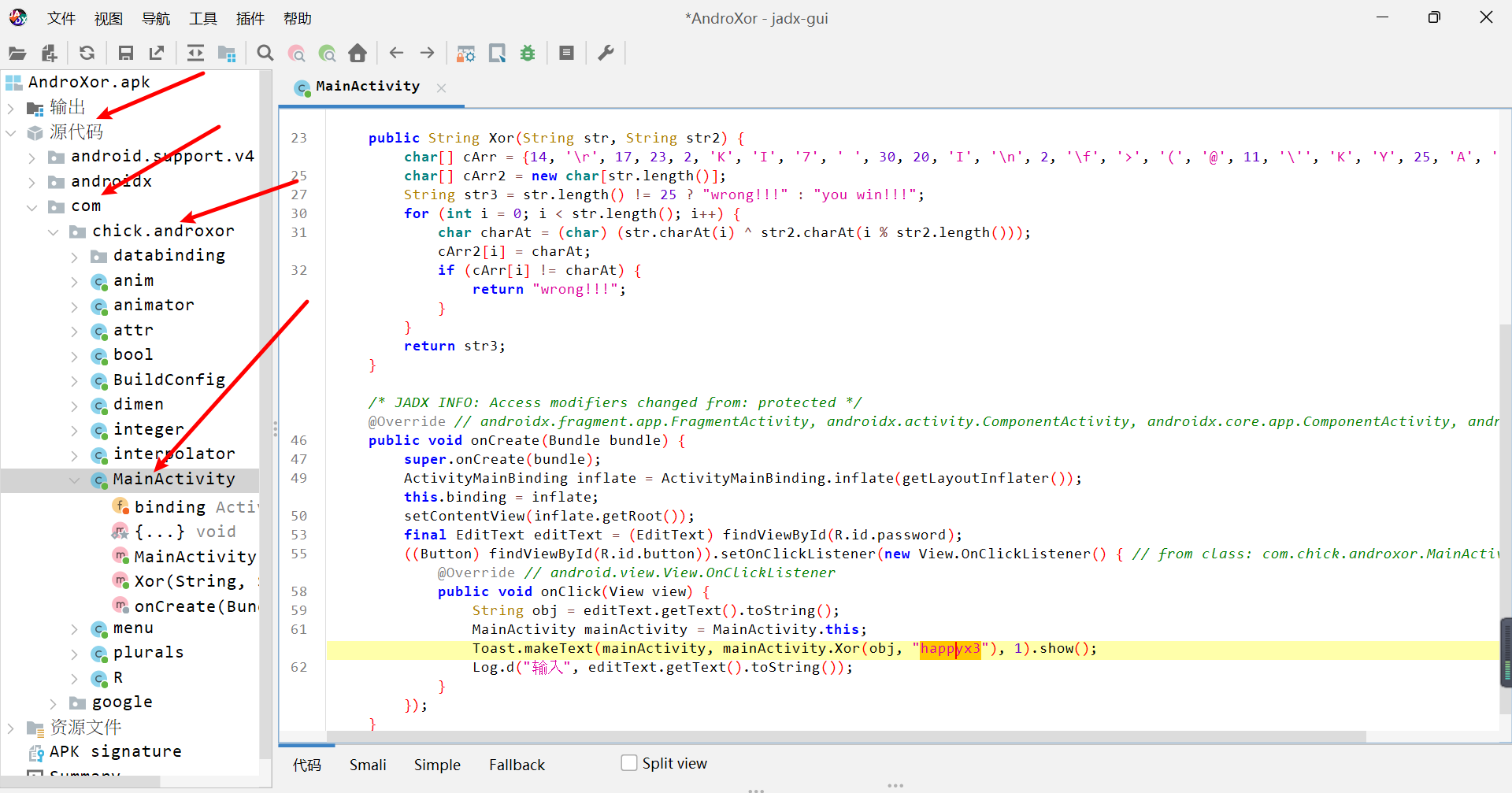This screenshot has height=793, width=1512.
Task: Reload the loaded files
Action: tap(87, 54)
